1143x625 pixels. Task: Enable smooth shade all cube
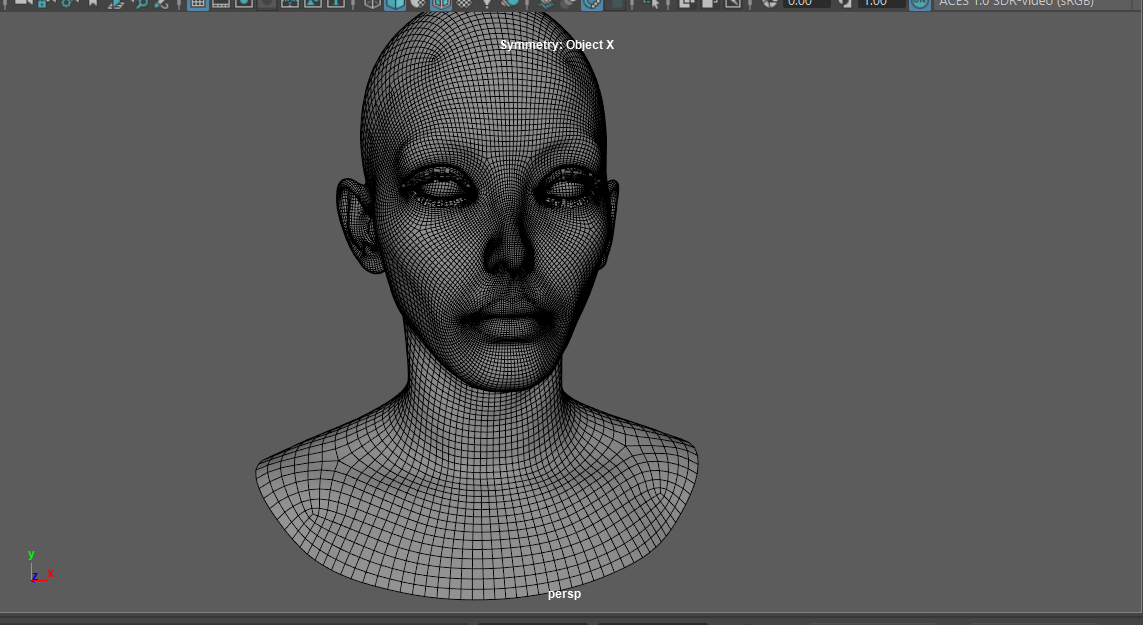(395, 3)
